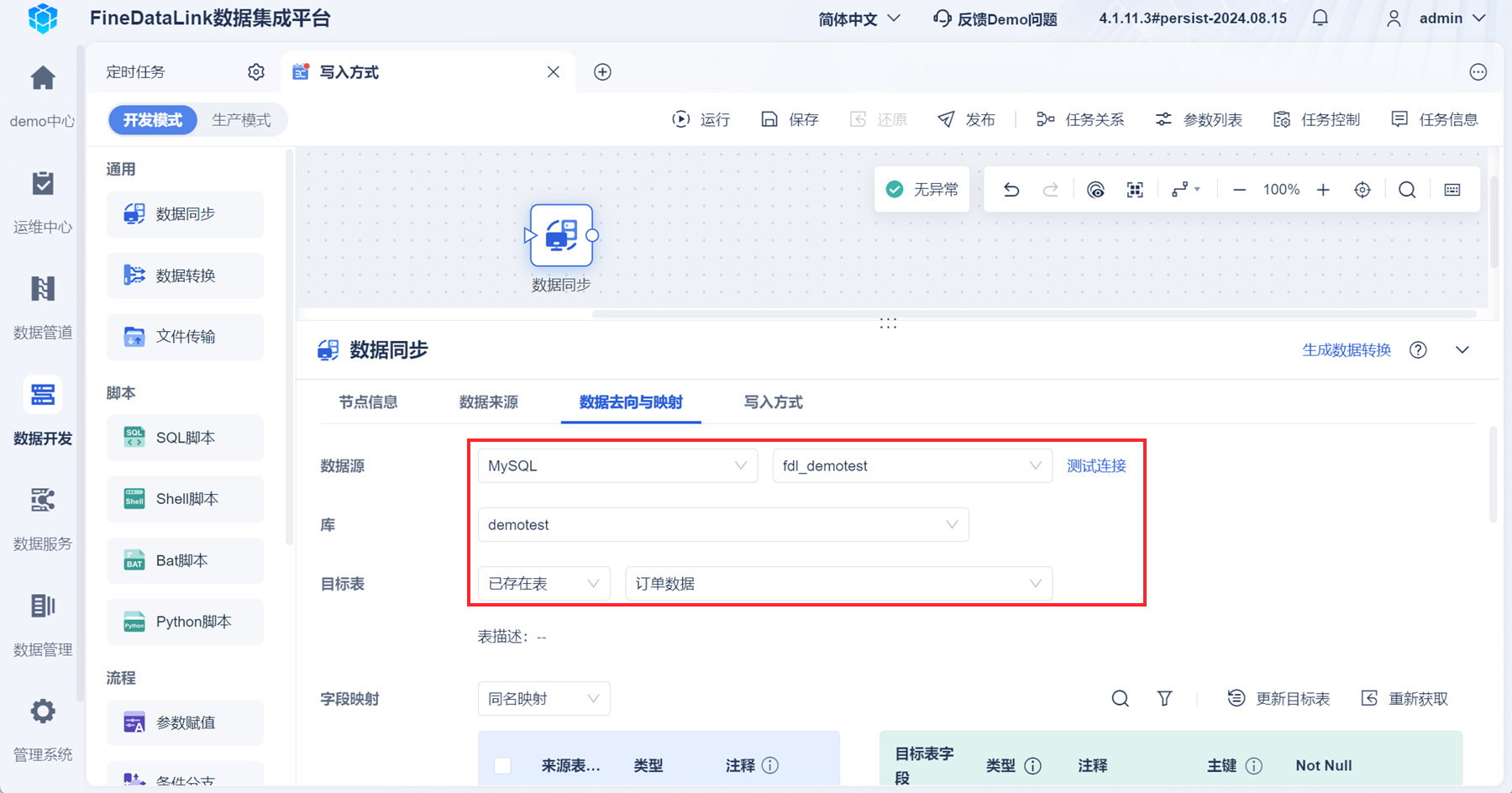Viewport: 1512px width, 793px height.
Task: Collapse the 数据同步 config panel
Action: pos(1462,350)
